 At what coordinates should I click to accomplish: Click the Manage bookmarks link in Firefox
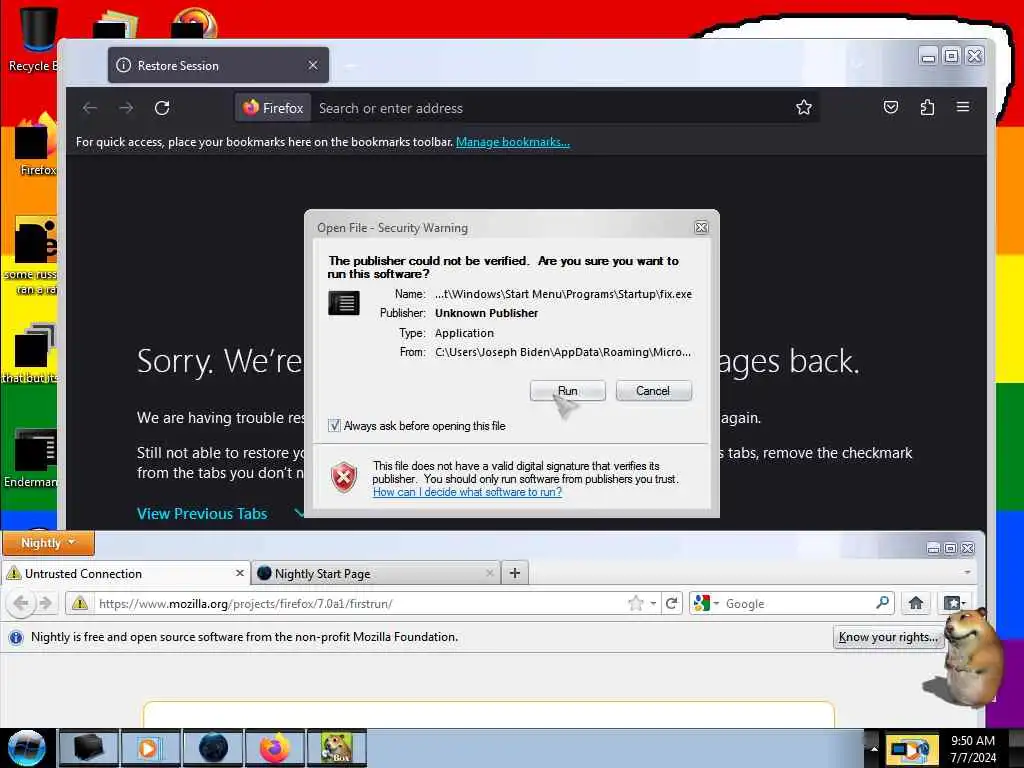click(513, 142)
